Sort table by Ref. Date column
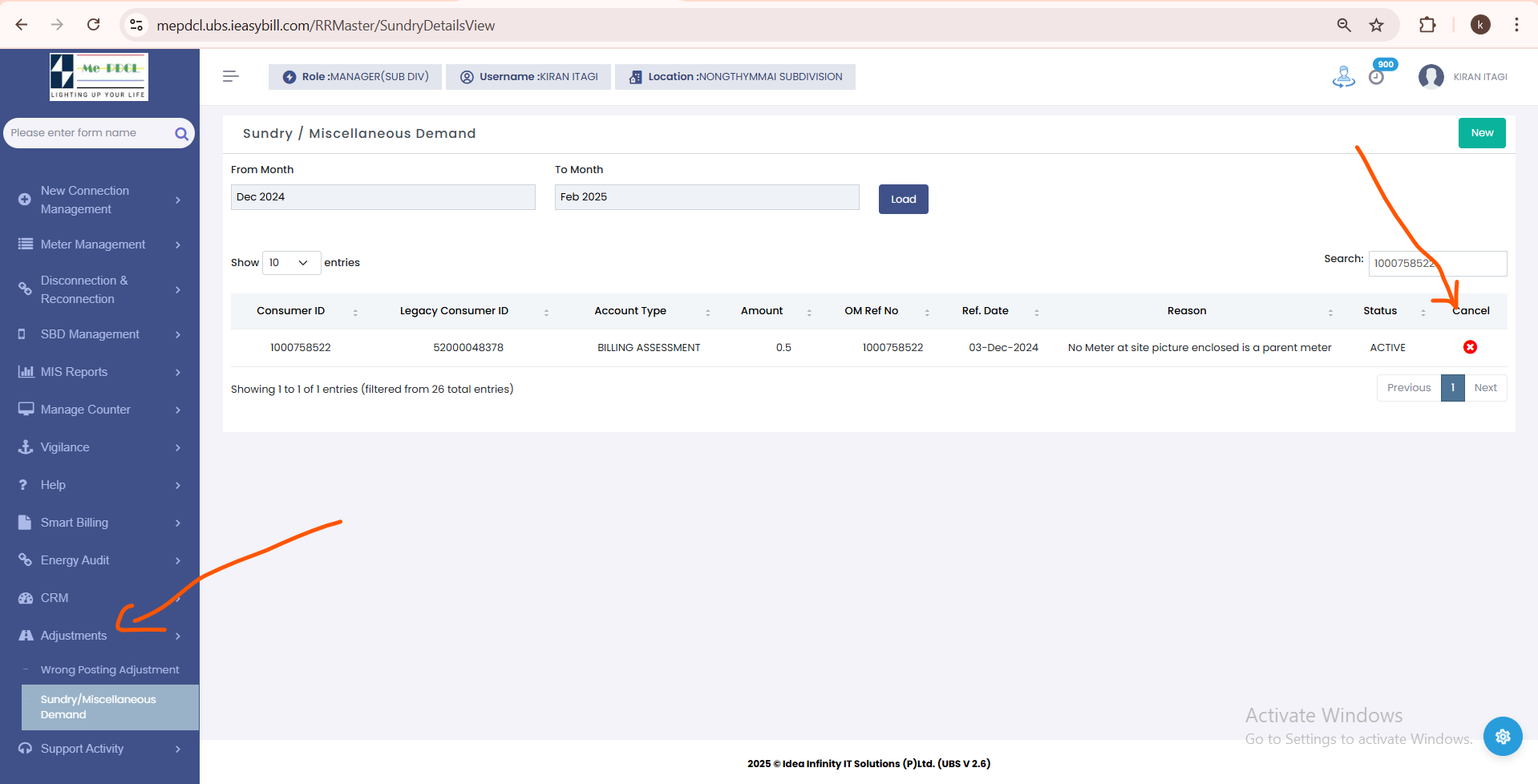This screenshot has height=784, width=1538. click(993, 311)
